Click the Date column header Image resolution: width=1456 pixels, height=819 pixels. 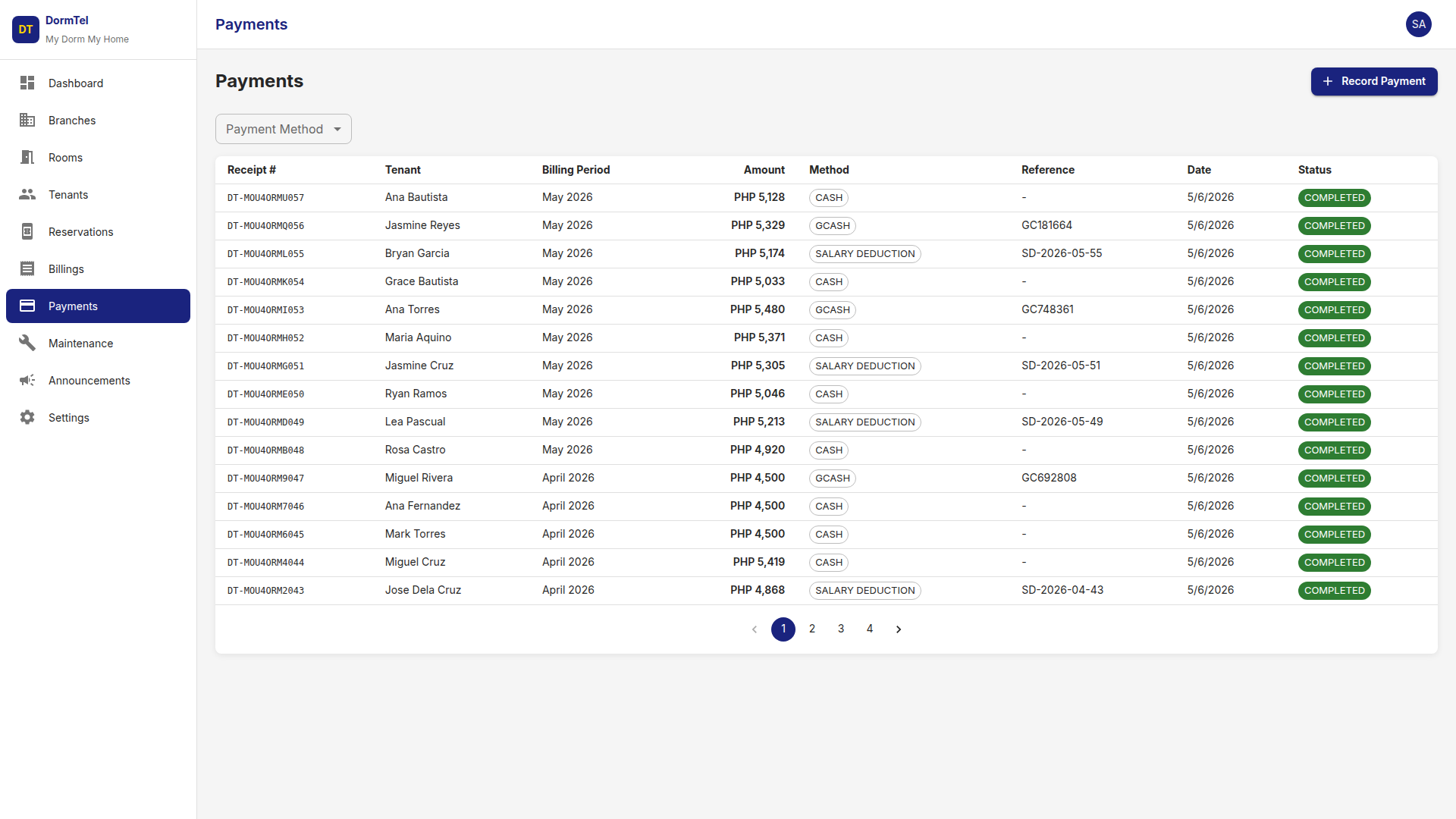coord(1199,170)
